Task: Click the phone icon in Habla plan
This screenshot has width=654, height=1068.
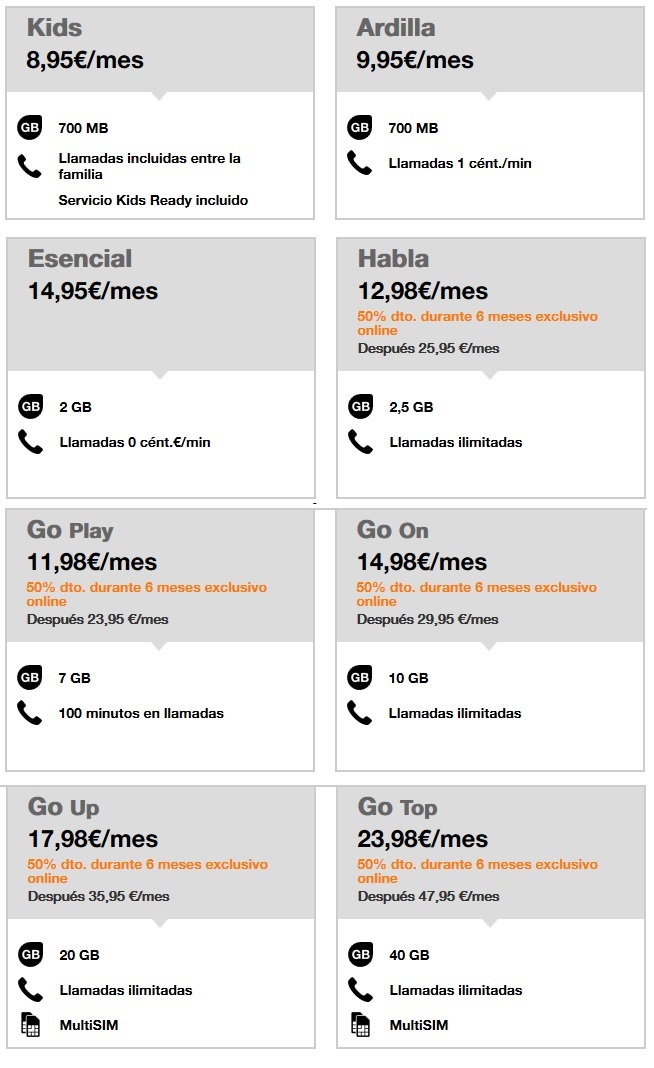Action: click(x=360, y=441)
